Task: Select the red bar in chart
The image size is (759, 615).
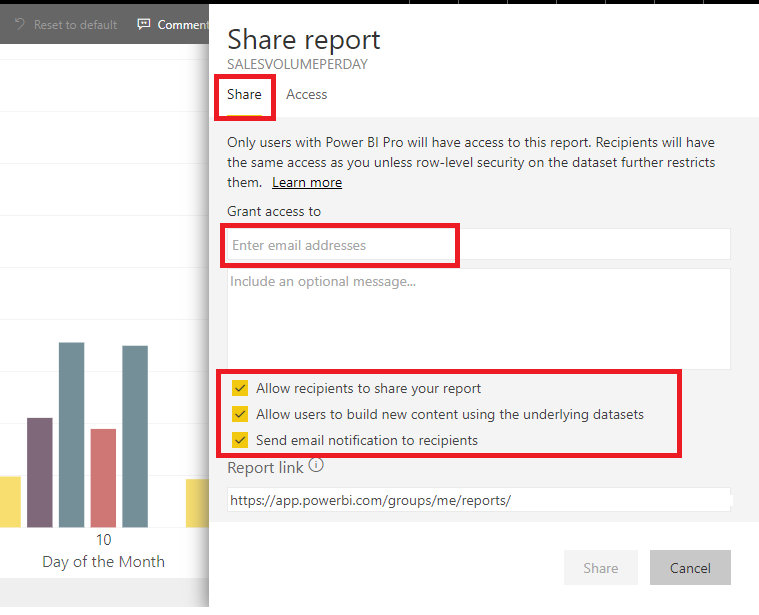Action: point(103,478)
